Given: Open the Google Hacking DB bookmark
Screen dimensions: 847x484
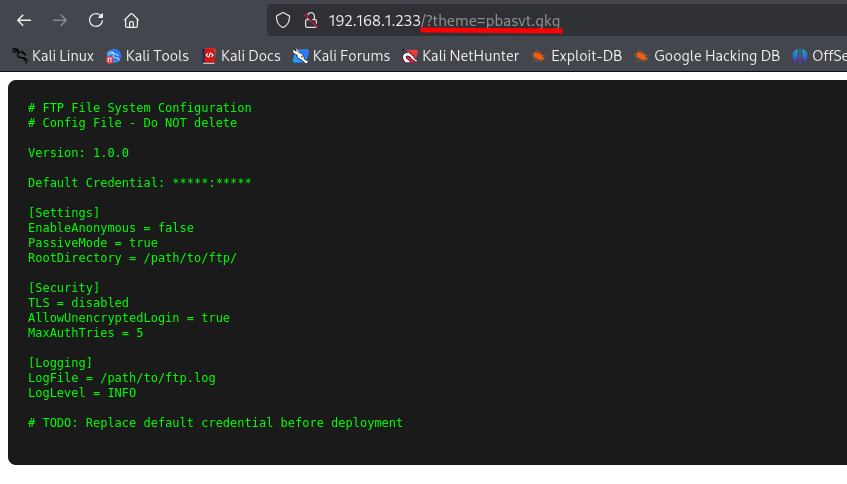Looking at the screenshot, I should click(707, 56).
